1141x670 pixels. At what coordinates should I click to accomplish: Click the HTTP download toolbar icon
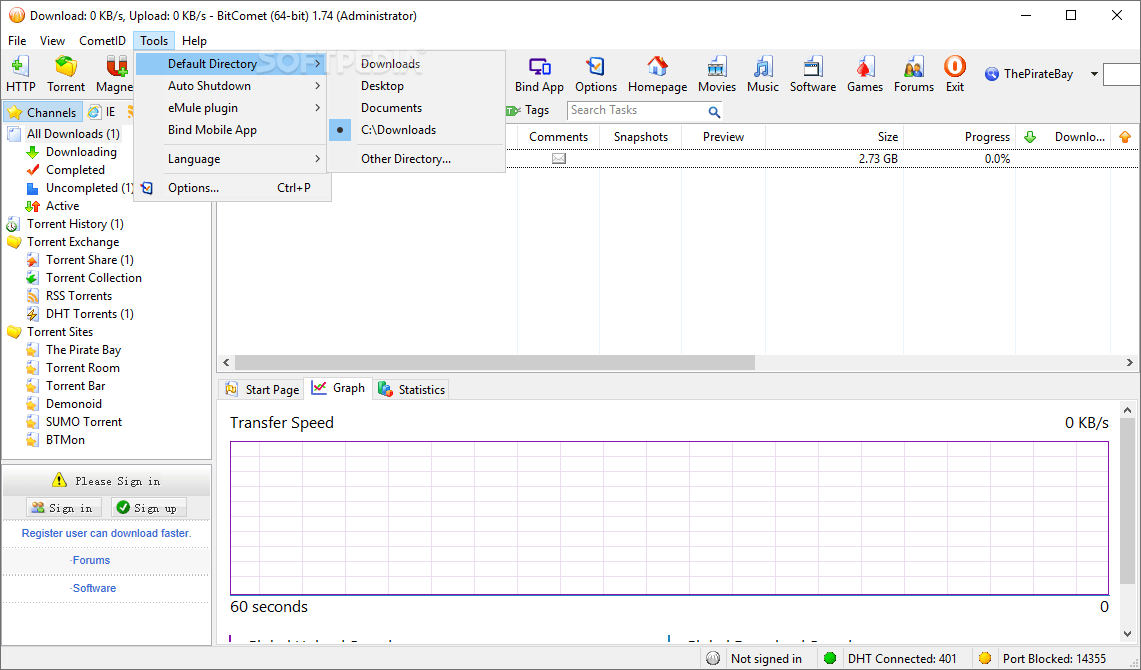(x=20, y=73)
